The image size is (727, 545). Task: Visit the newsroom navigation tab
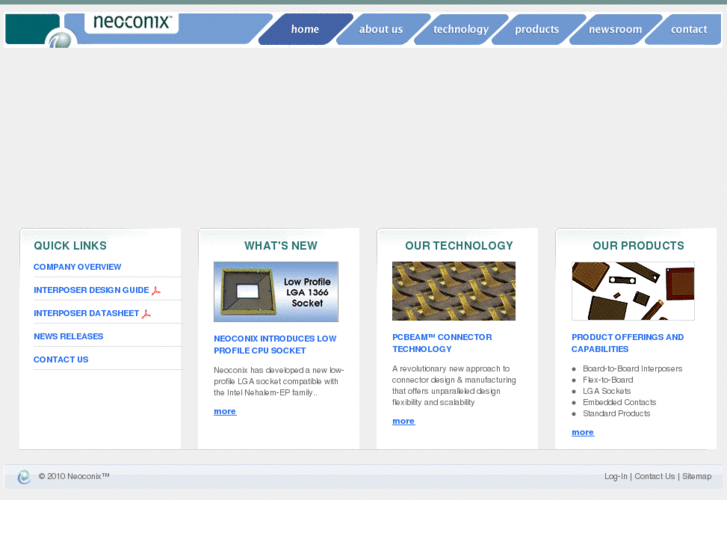pyautogui.click(x=615, y=29)
